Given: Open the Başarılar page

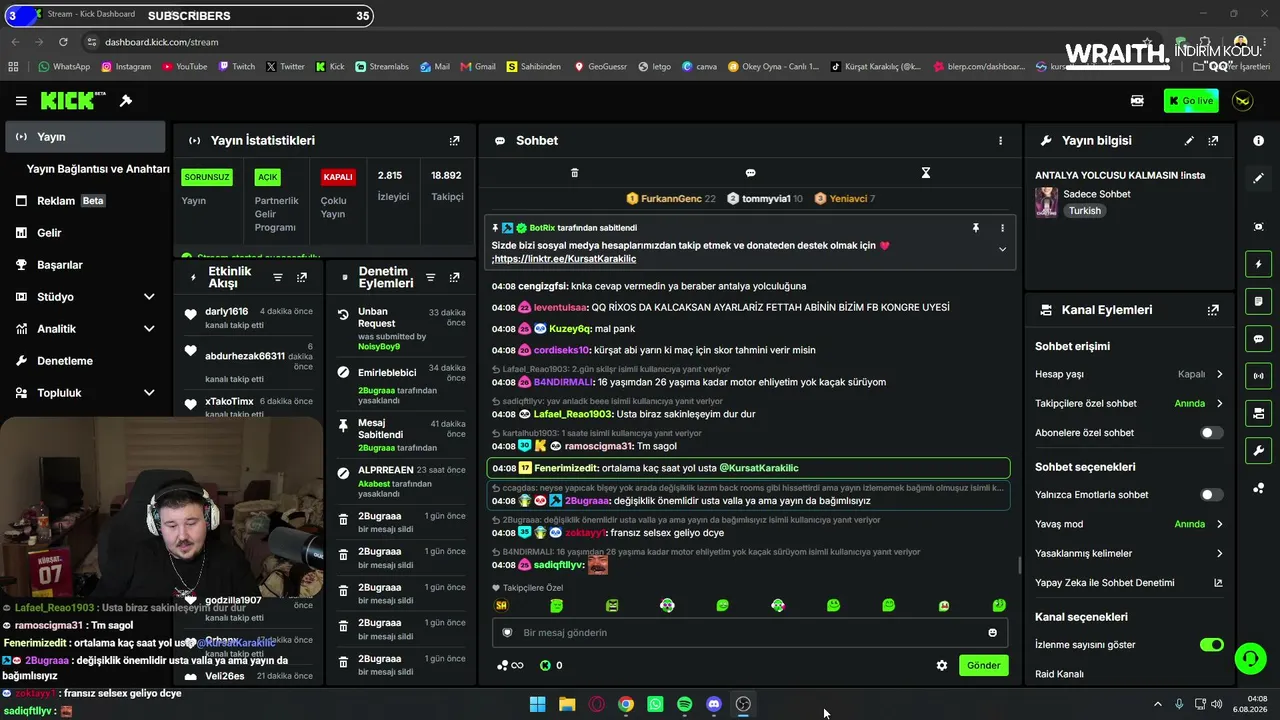Looking at the screenshot, I should tap(83, 265).
